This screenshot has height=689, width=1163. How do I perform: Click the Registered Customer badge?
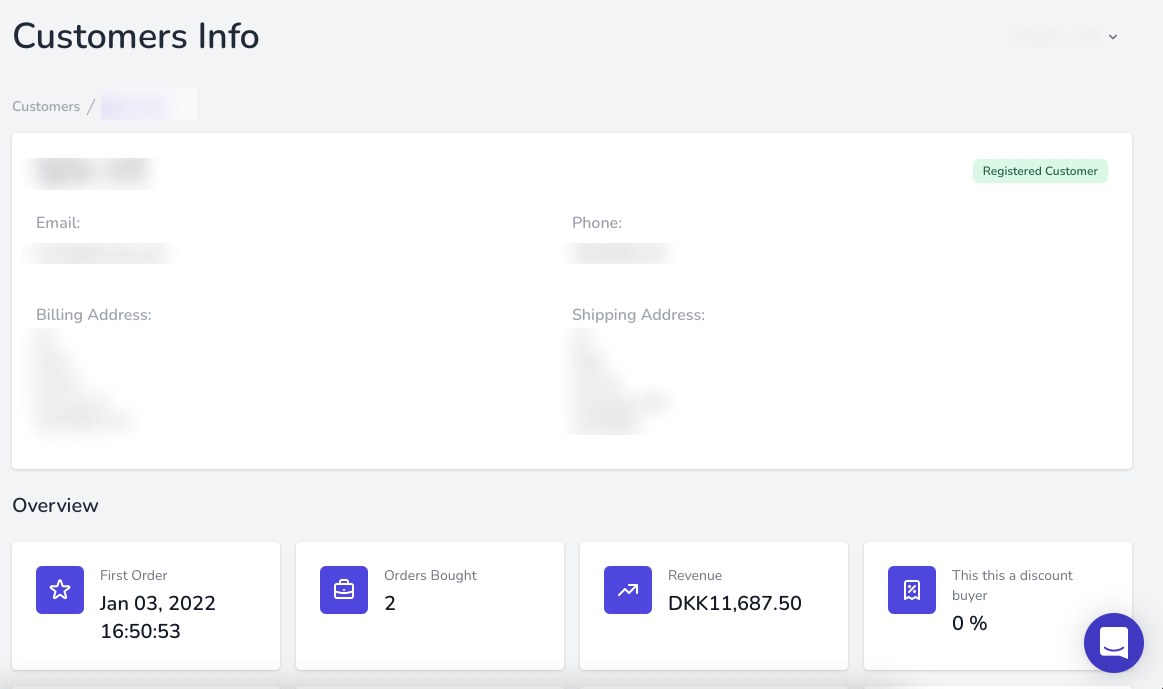pos(1040,171)
